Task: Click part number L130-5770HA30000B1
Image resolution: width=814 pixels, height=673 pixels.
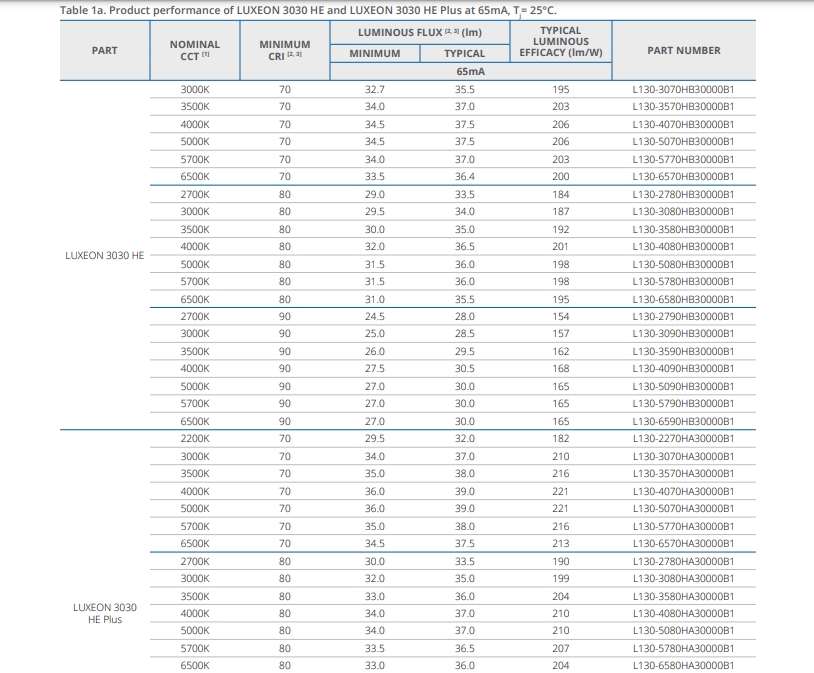Action: 683,526
